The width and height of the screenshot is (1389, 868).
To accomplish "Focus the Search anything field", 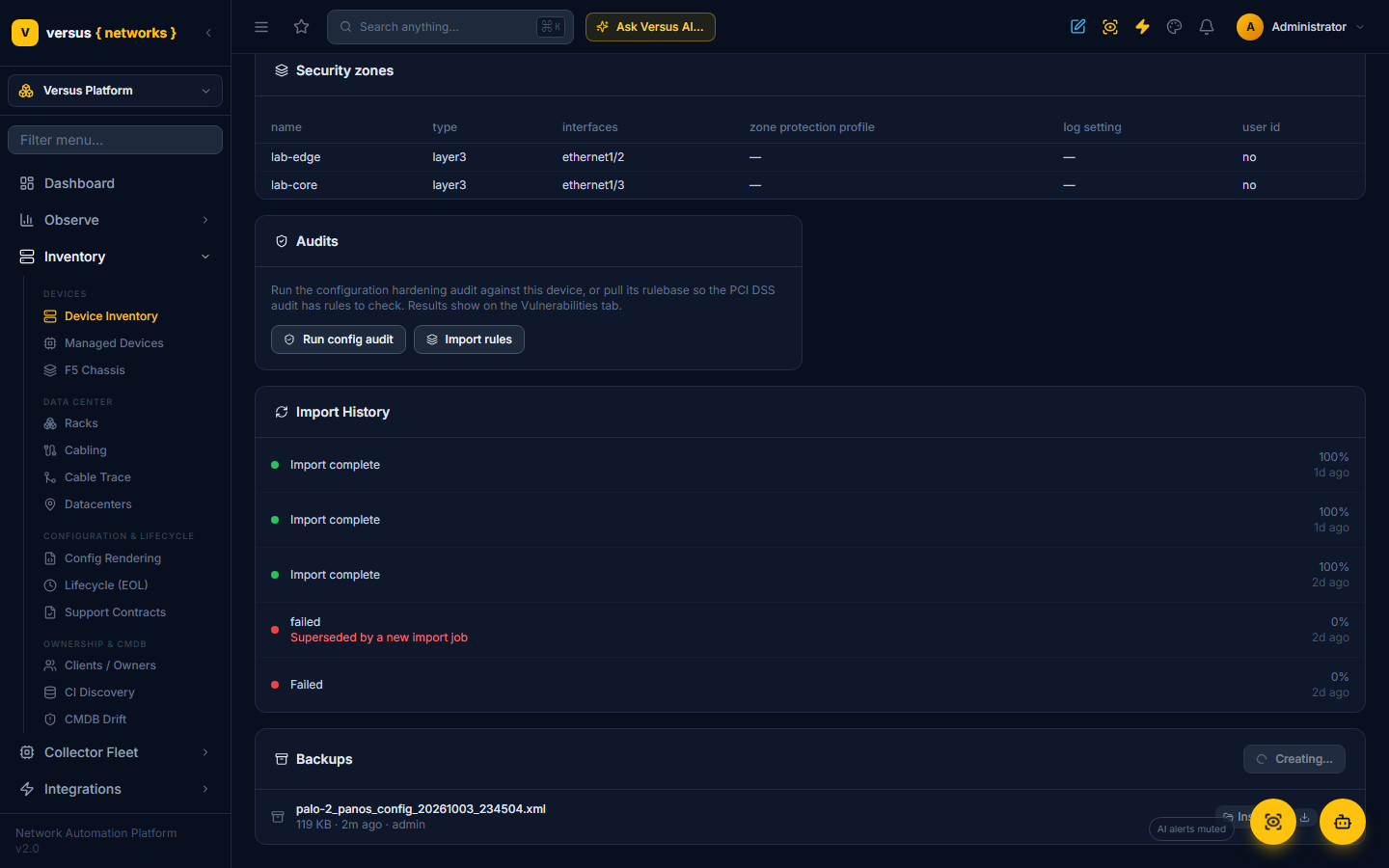I will pyautogui.click(x=450, y=27).
